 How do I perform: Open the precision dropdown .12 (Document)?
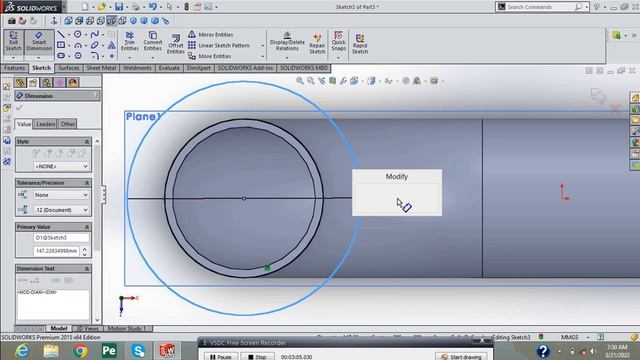61,210
